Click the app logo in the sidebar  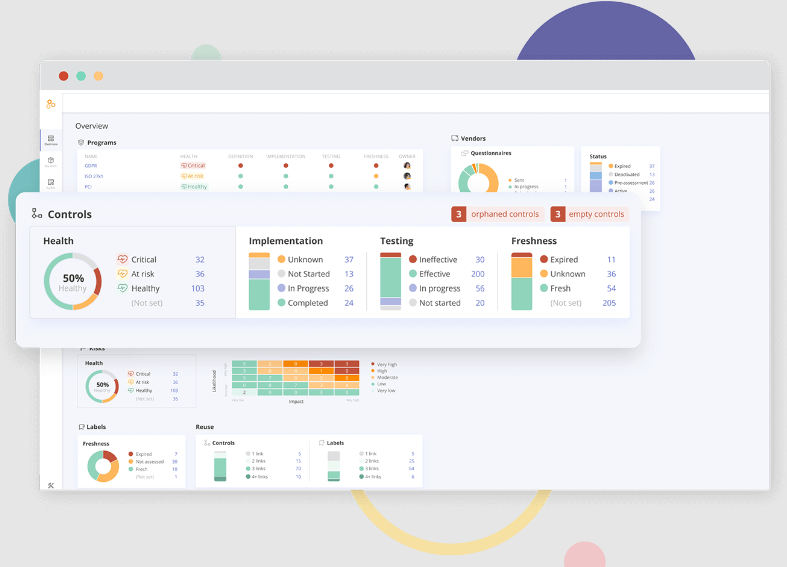tap(51, 104)
